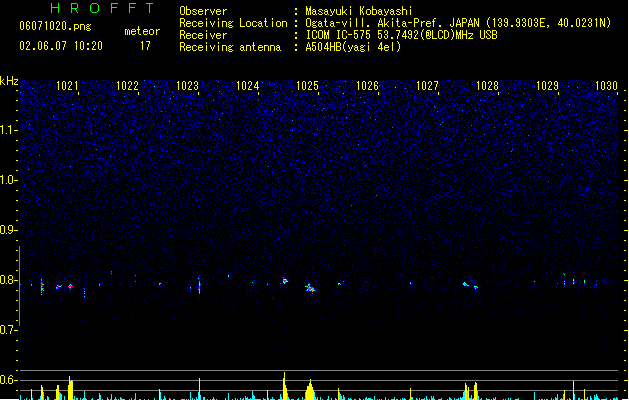Select the file name 06071020.png

[55, 26]
